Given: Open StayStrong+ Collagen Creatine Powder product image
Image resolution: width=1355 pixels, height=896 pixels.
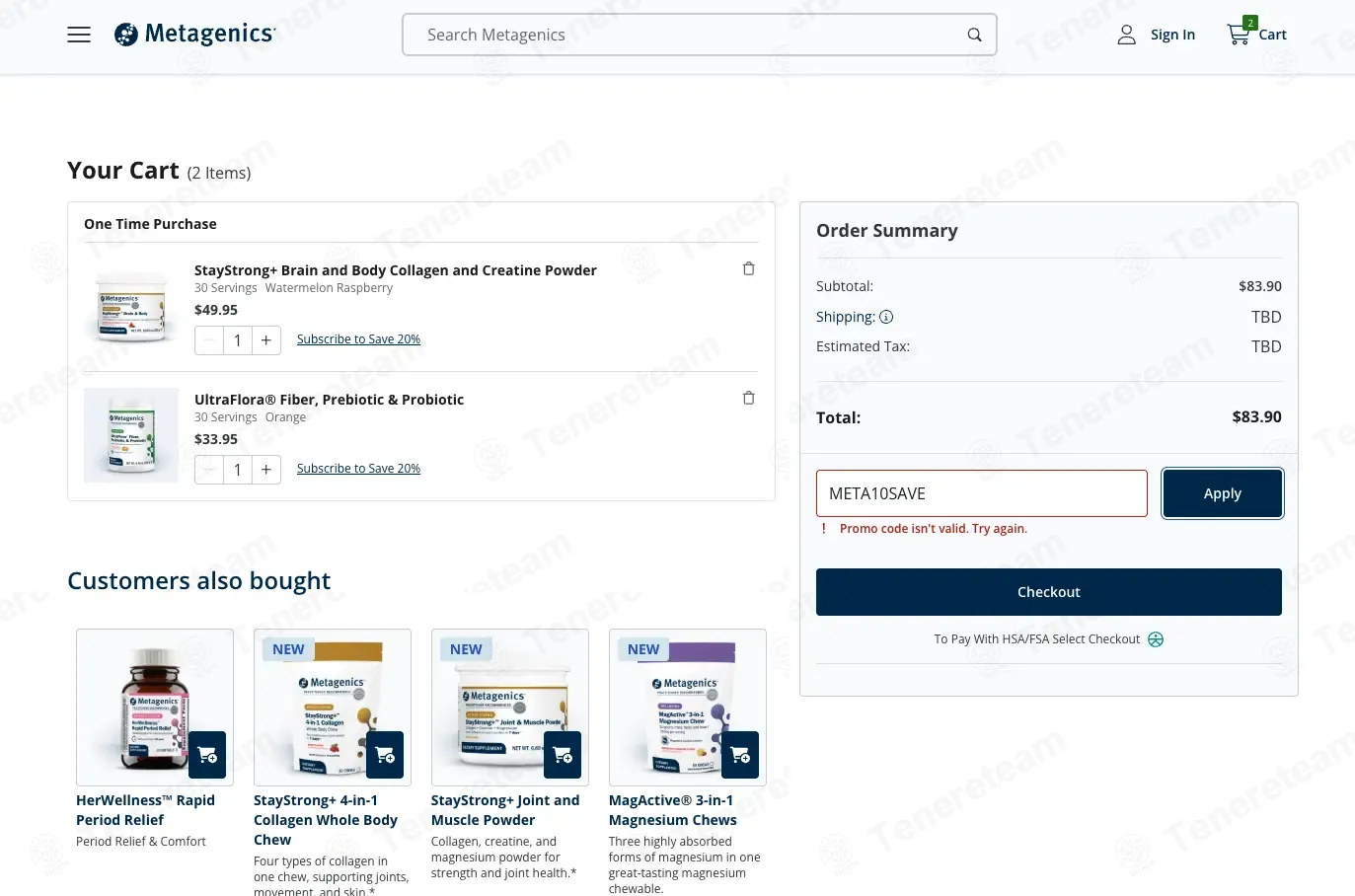Looking at the screenshot, I should click(x=131, y=306).
